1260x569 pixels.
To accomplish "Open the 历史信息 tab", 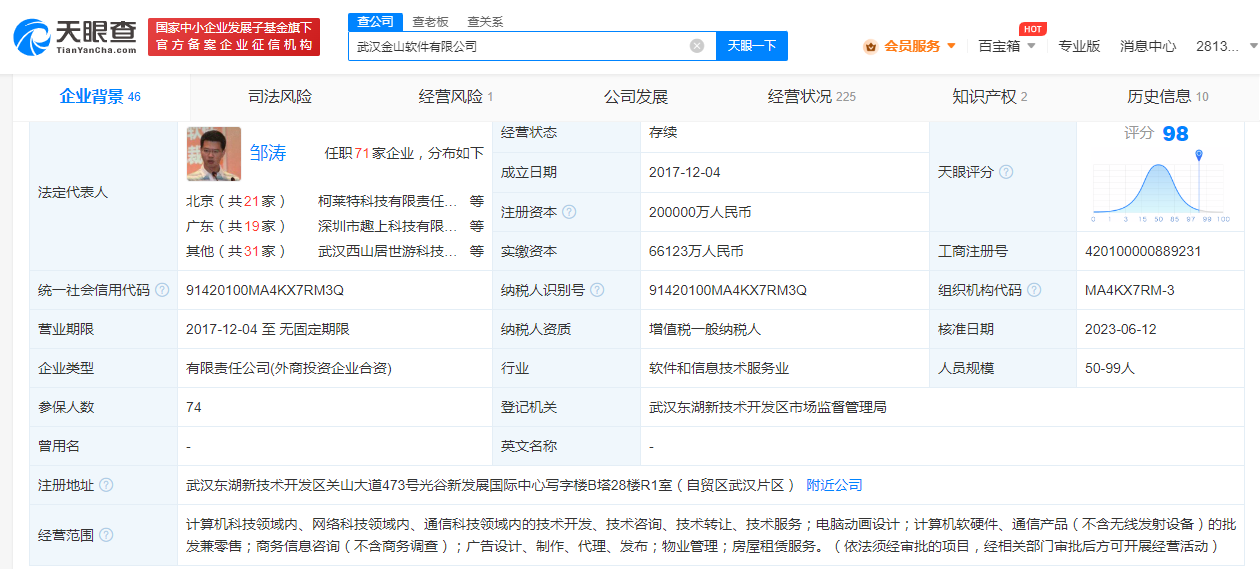I will pos(1168,97).
